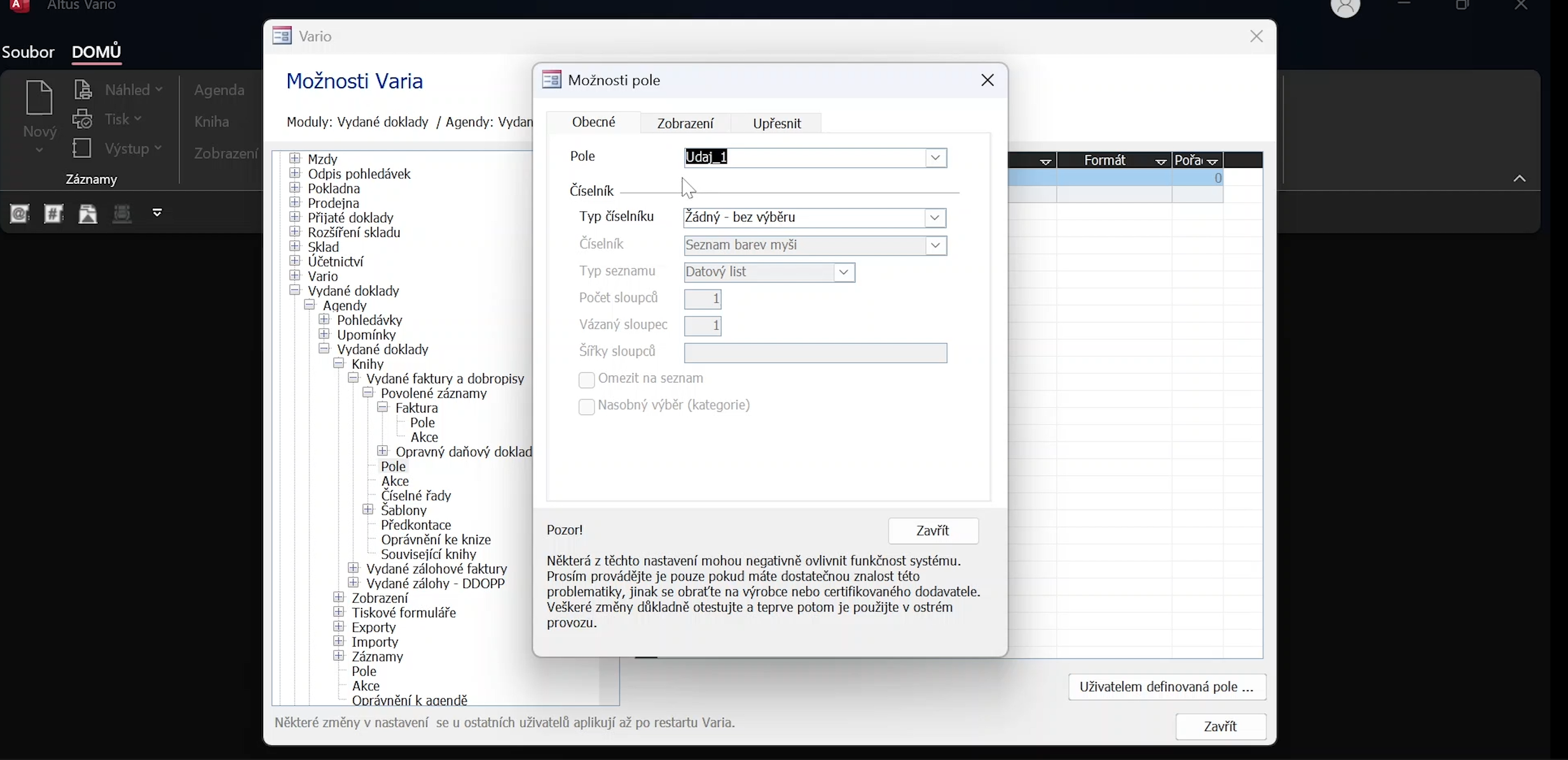Click the # hash quick toolbar icon
Image resolution: width=1568 pixels, height=760 pixels.
53,214
